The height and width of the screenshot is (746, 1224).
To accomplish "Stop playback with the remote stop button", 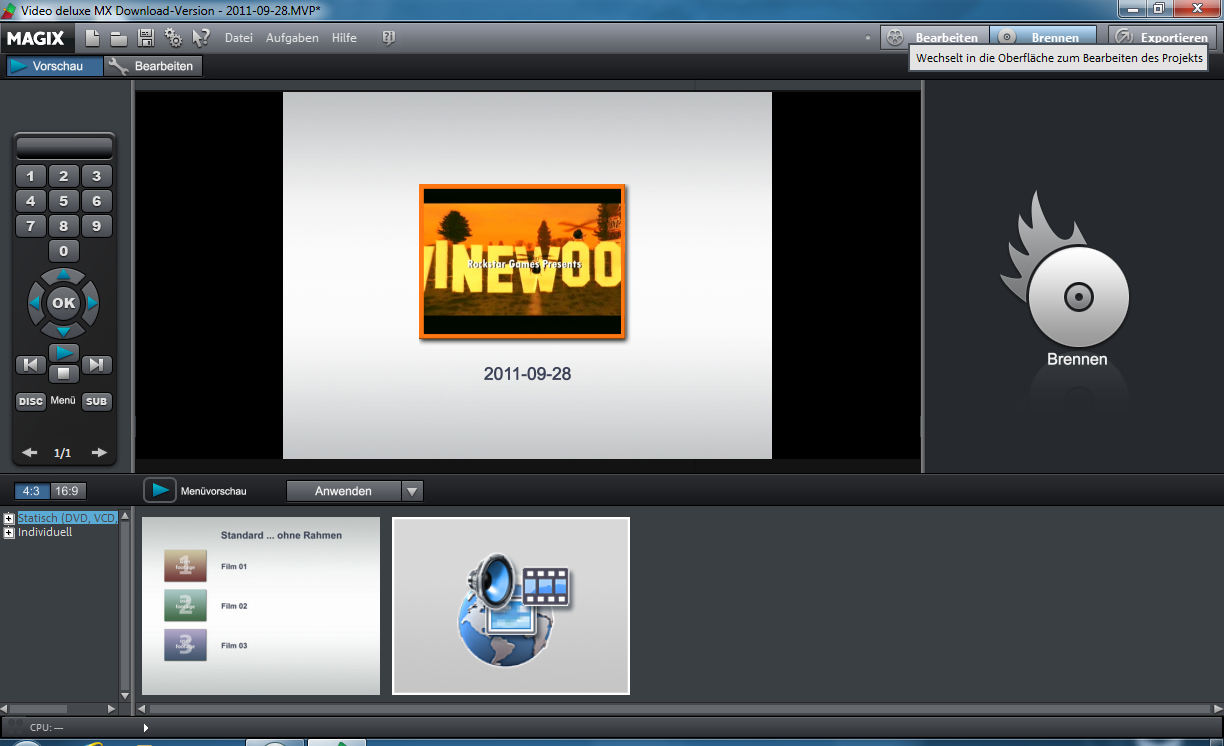I will (x=64, y=373).
